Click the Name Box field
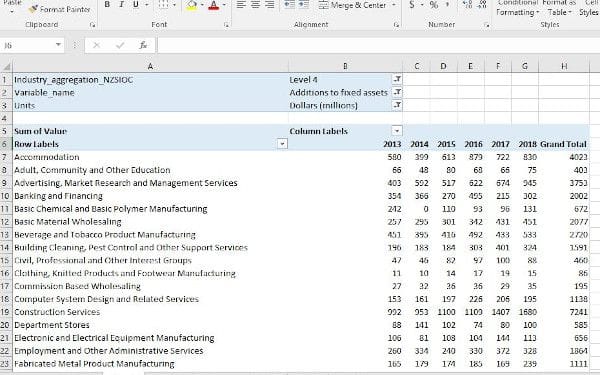The width and height of the screenshot is (600, 375). 28,45
